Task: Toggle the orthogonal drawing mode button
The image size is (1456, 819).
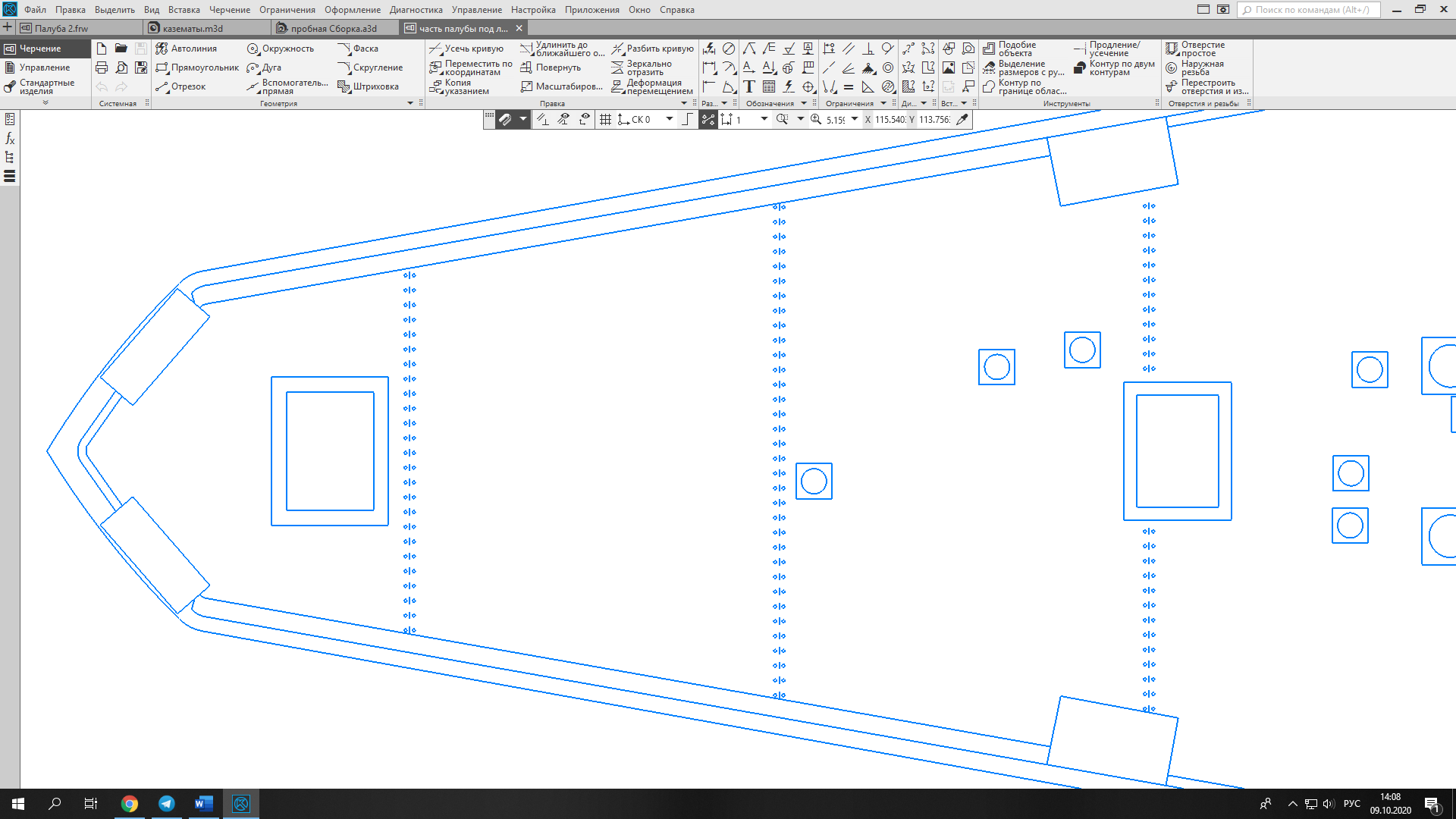Action: (x=687, y=119)
